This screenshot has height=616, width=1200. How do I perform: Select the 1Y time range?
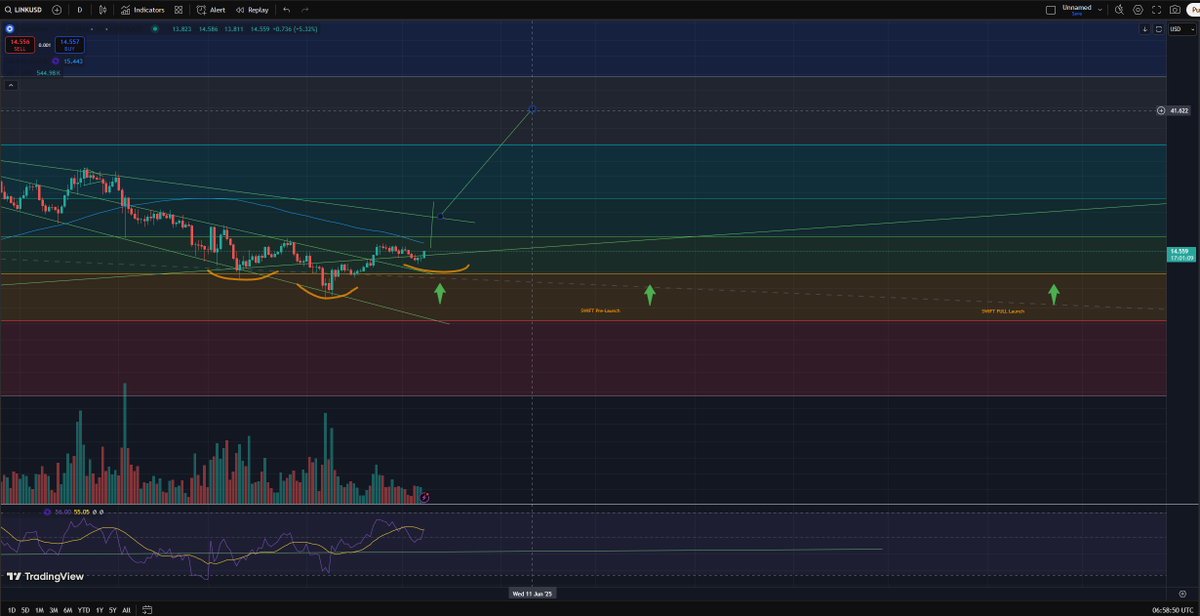tap(99, 609)
